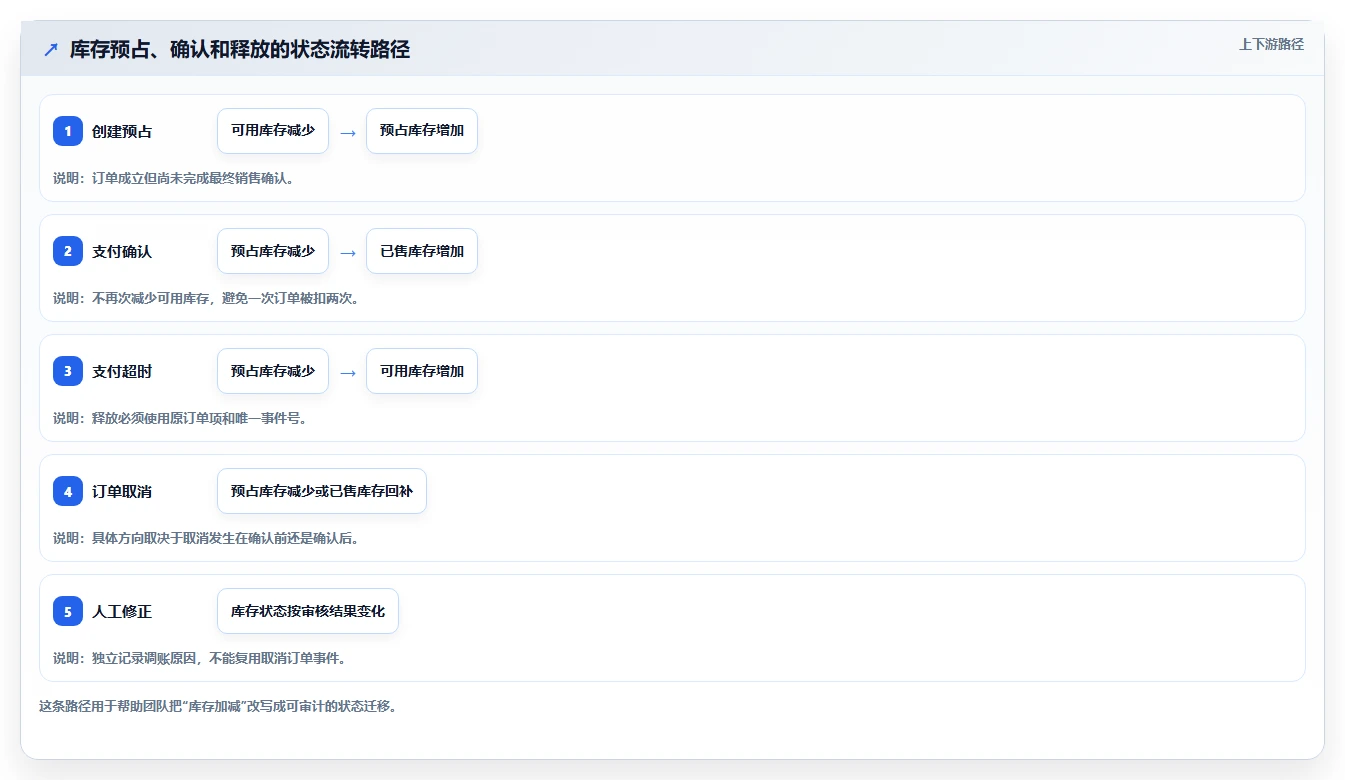Viewport: 1345px width, 780px height.
Task: Click the 已售库存增加 chip
Action: coord(422,251)
